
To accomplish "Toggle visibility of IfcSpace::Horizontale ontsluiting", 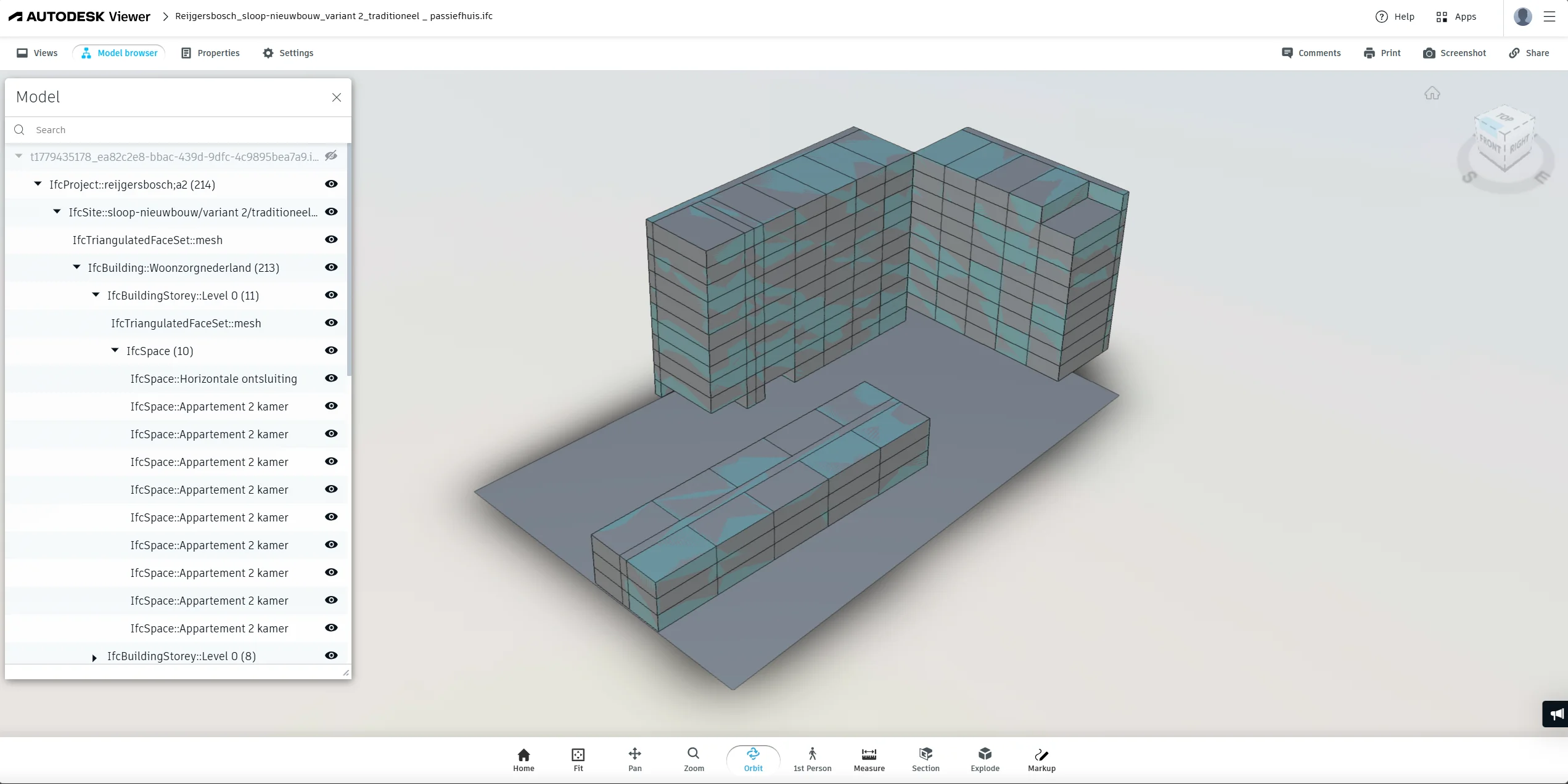I will coord(331,378).
